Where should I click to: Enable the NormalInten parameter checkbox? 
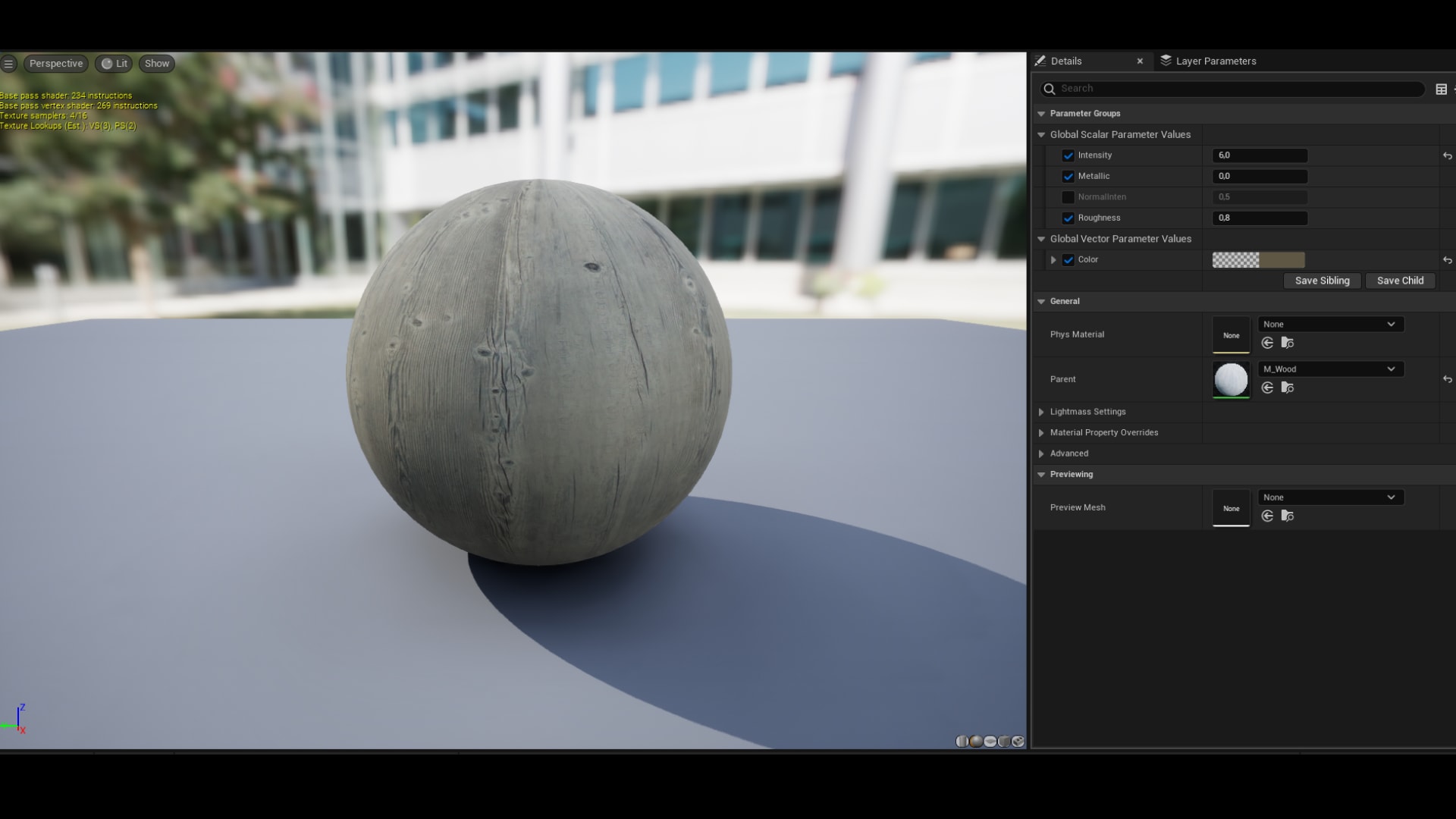[x=1068, y=197]
